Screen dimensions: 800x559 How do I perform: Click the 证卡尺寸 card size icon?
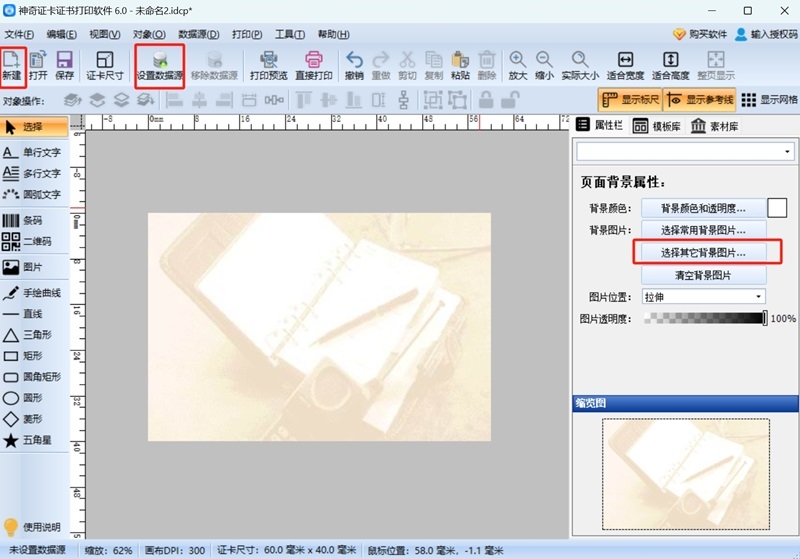pos(105,65)
